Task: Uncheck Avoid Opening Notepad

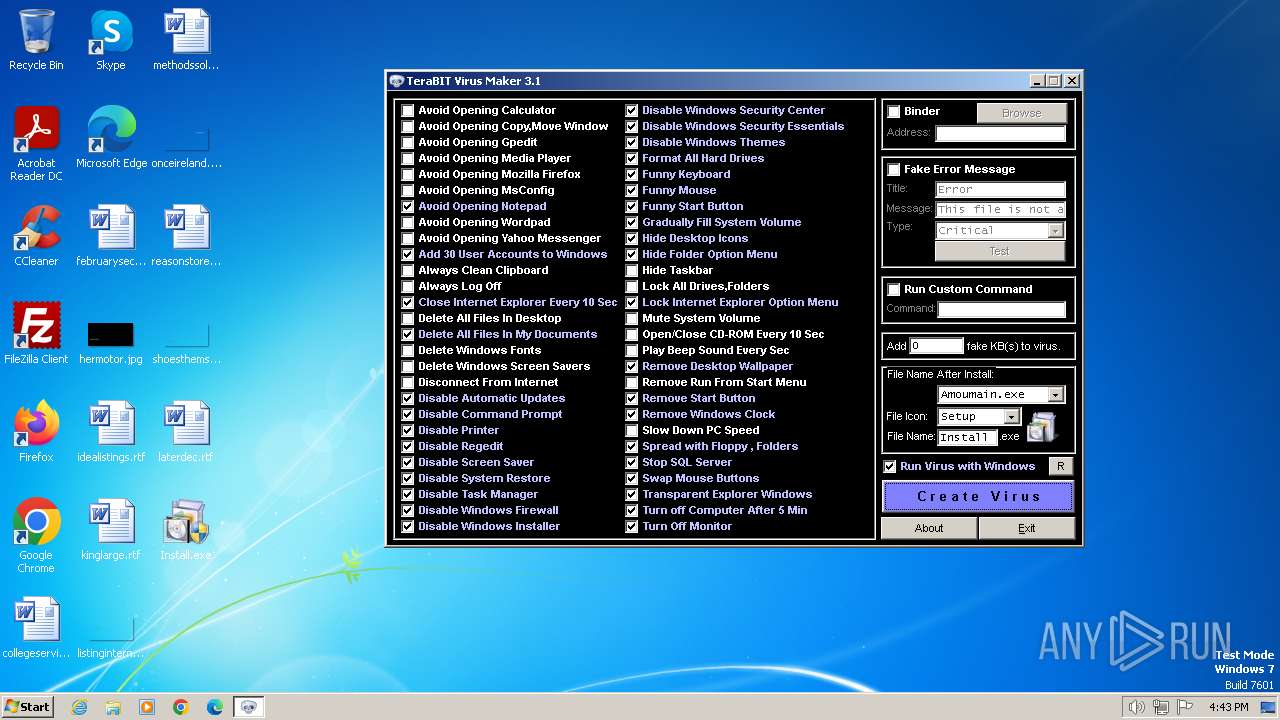Action: [x=407, y=206]
